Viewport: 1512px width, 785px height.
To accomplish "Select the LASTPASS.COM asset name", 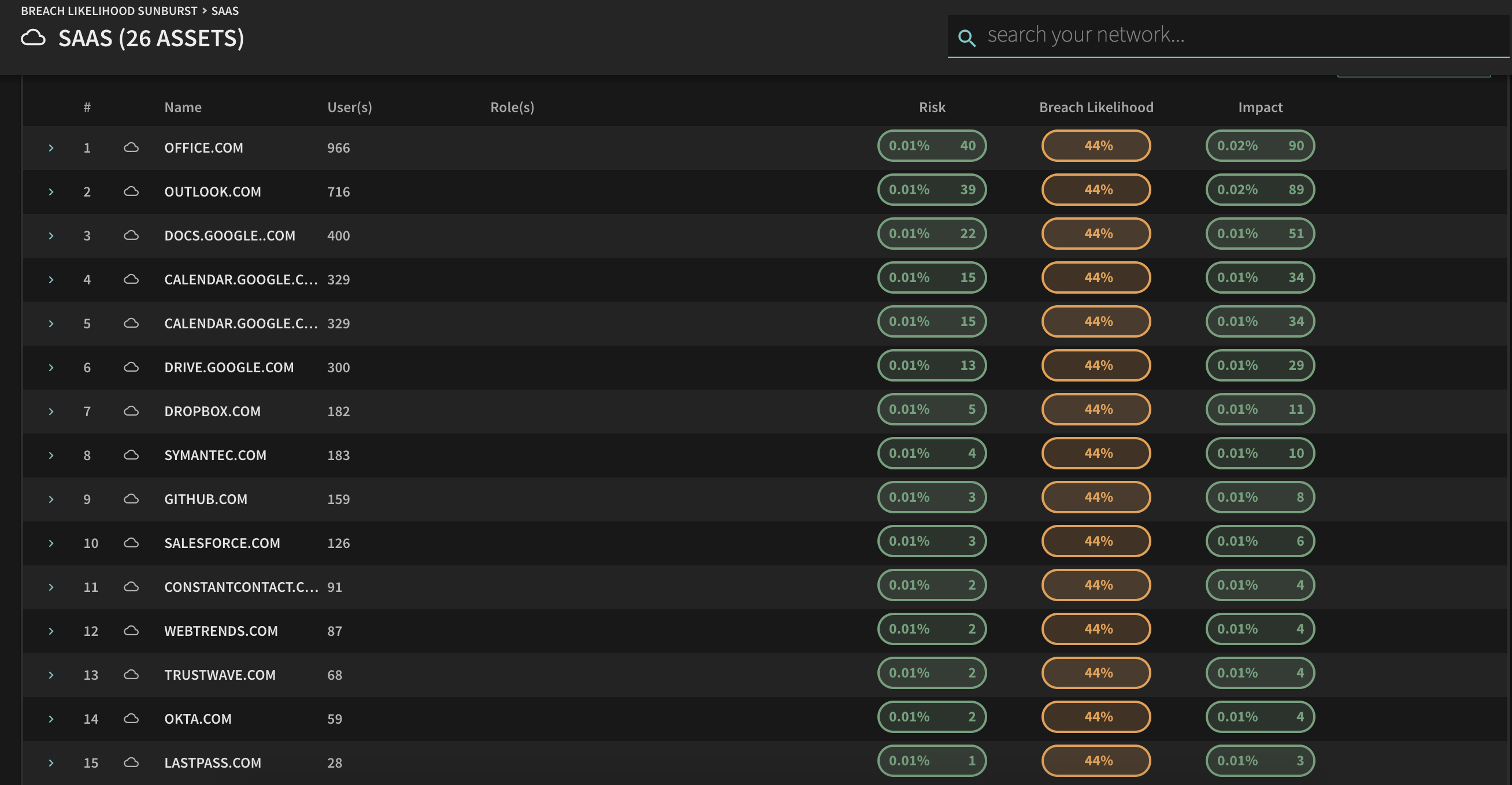I will point(213,763).
